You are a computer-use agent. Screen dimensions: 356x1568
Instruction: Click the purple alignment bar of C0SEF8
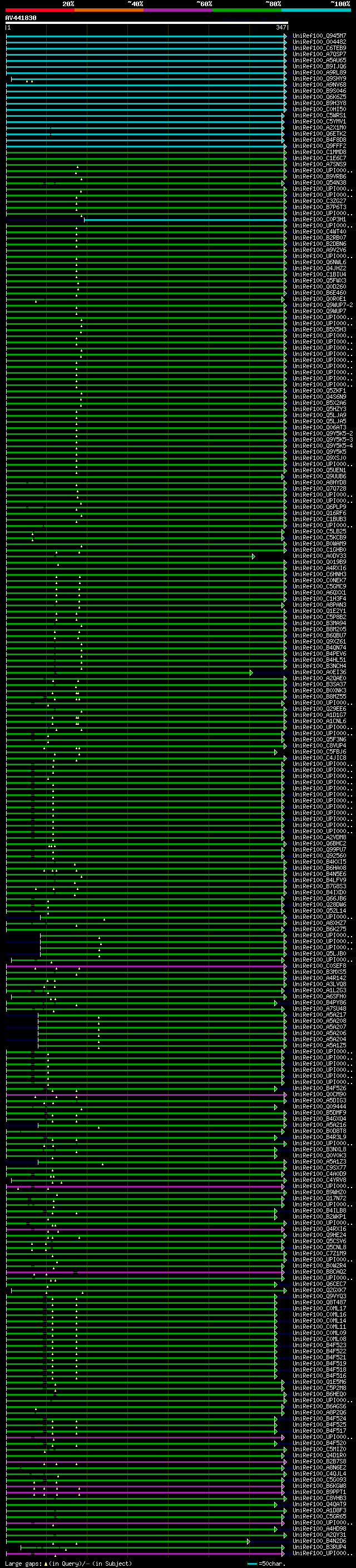146,966
